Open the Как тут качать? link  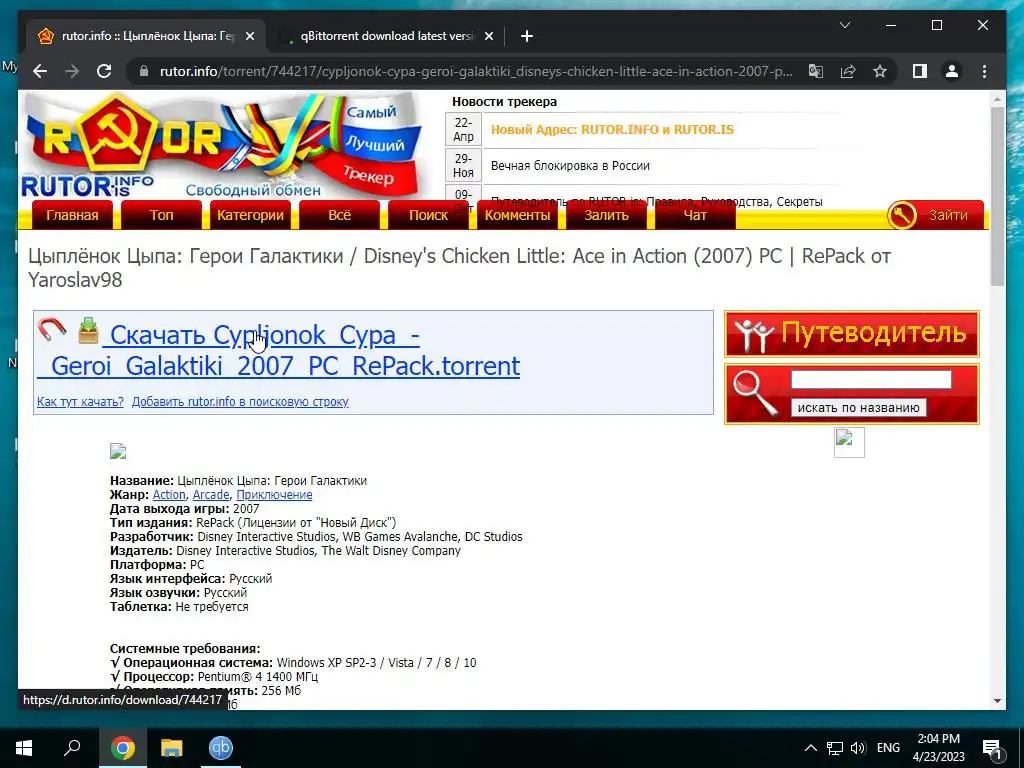pyautogui.click(x=80, y=402)
